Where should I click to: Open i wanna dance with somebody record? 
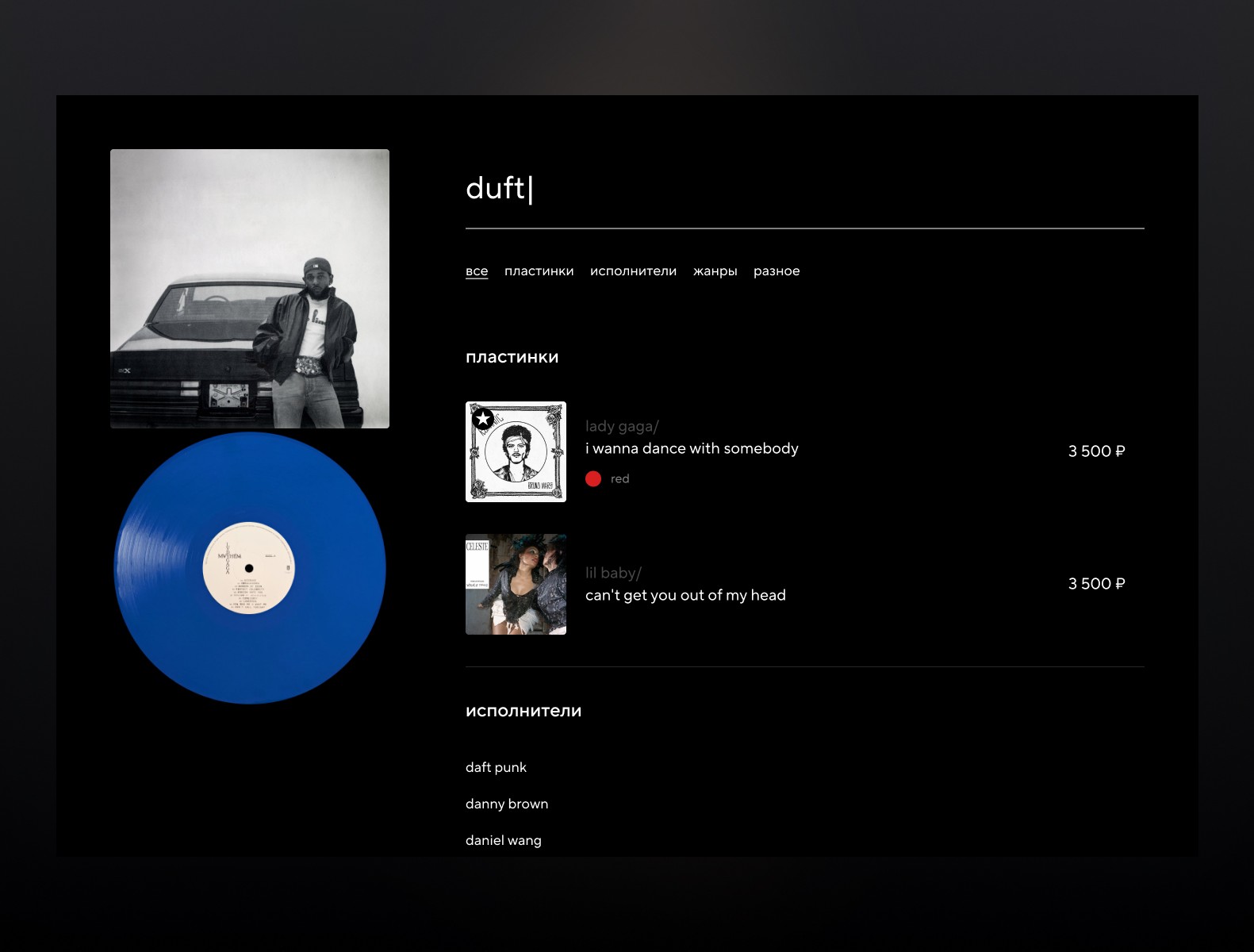click(x=692, y=448)
